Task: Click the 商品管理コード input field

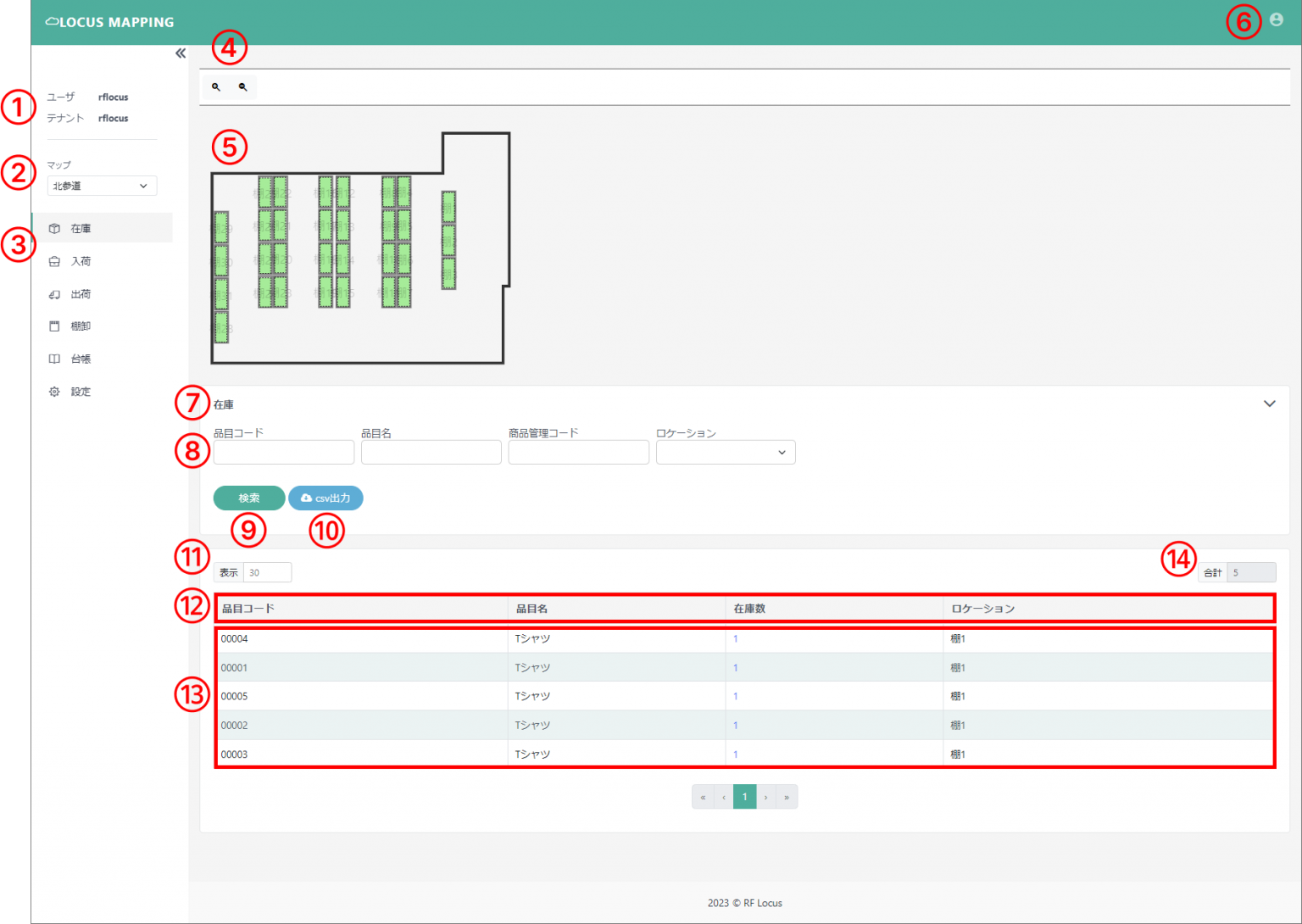Action: pos(578,453)
